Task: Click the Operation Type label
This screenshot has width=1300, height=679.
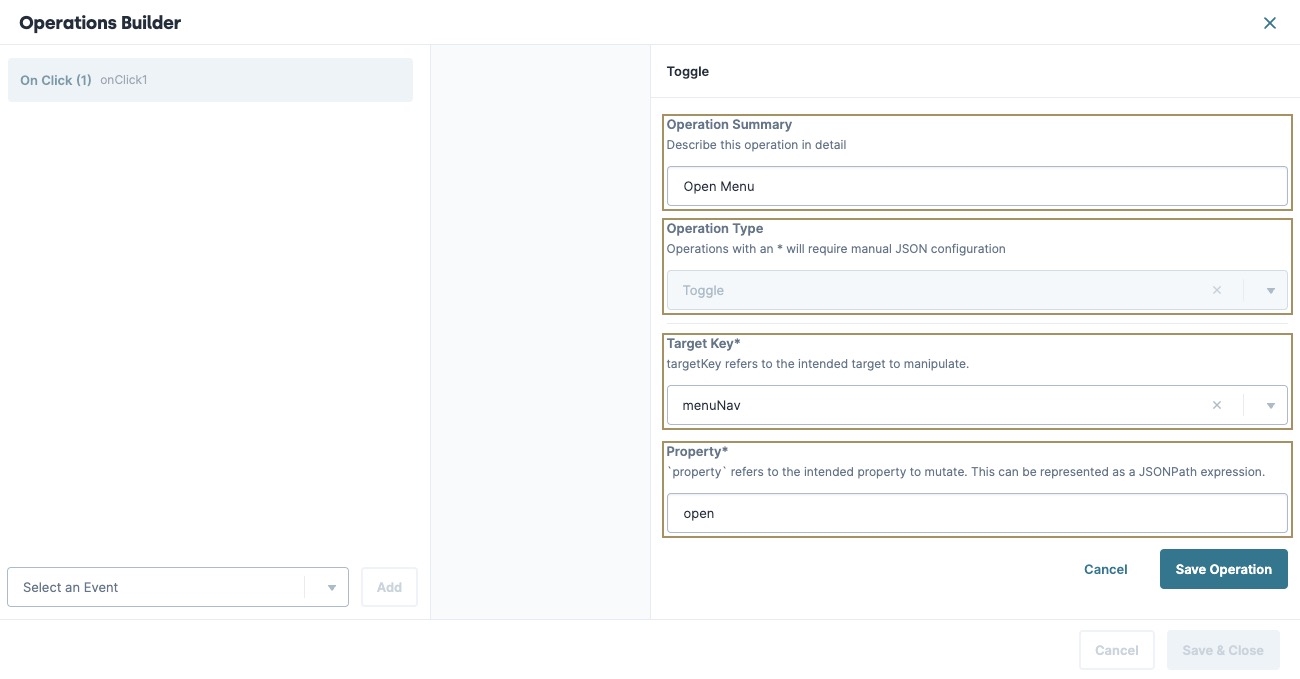Action: 715,229
